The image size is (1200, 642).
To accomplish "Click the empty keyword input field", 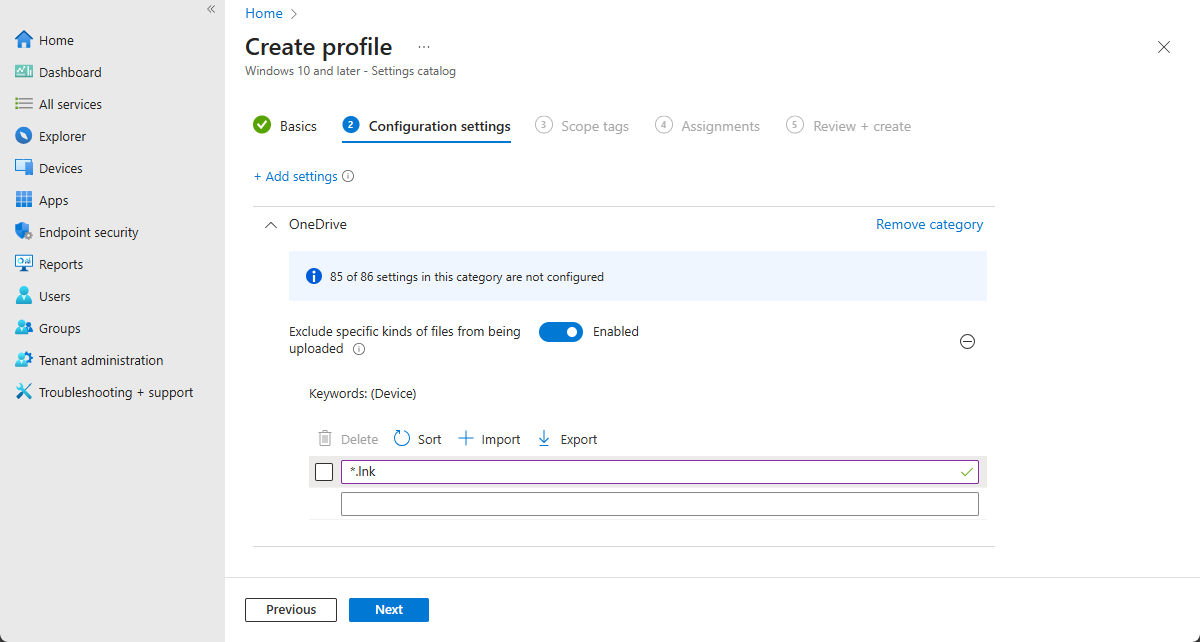I will pyautogui.click(x=660, y=504).
